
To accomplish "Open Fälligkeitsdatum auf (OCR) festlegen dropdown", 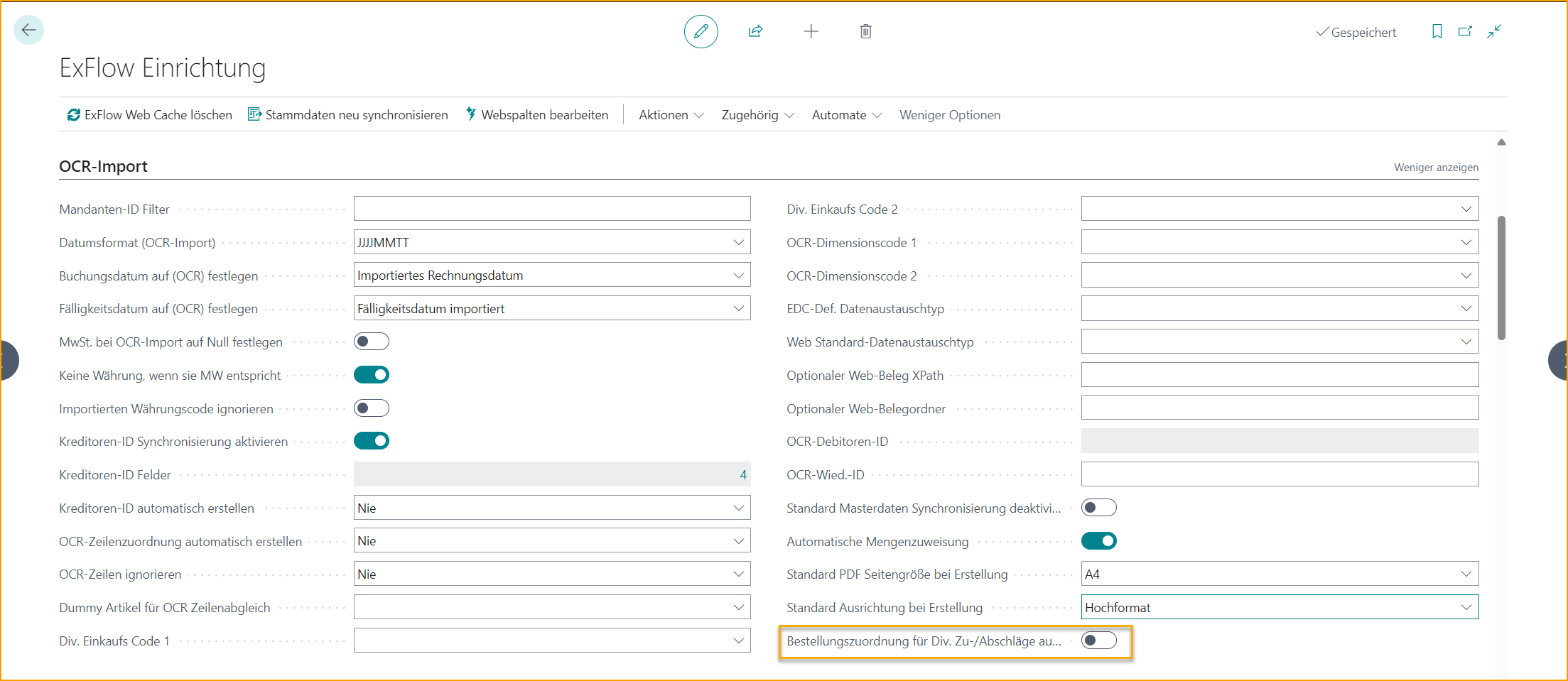I will point(739,308).
